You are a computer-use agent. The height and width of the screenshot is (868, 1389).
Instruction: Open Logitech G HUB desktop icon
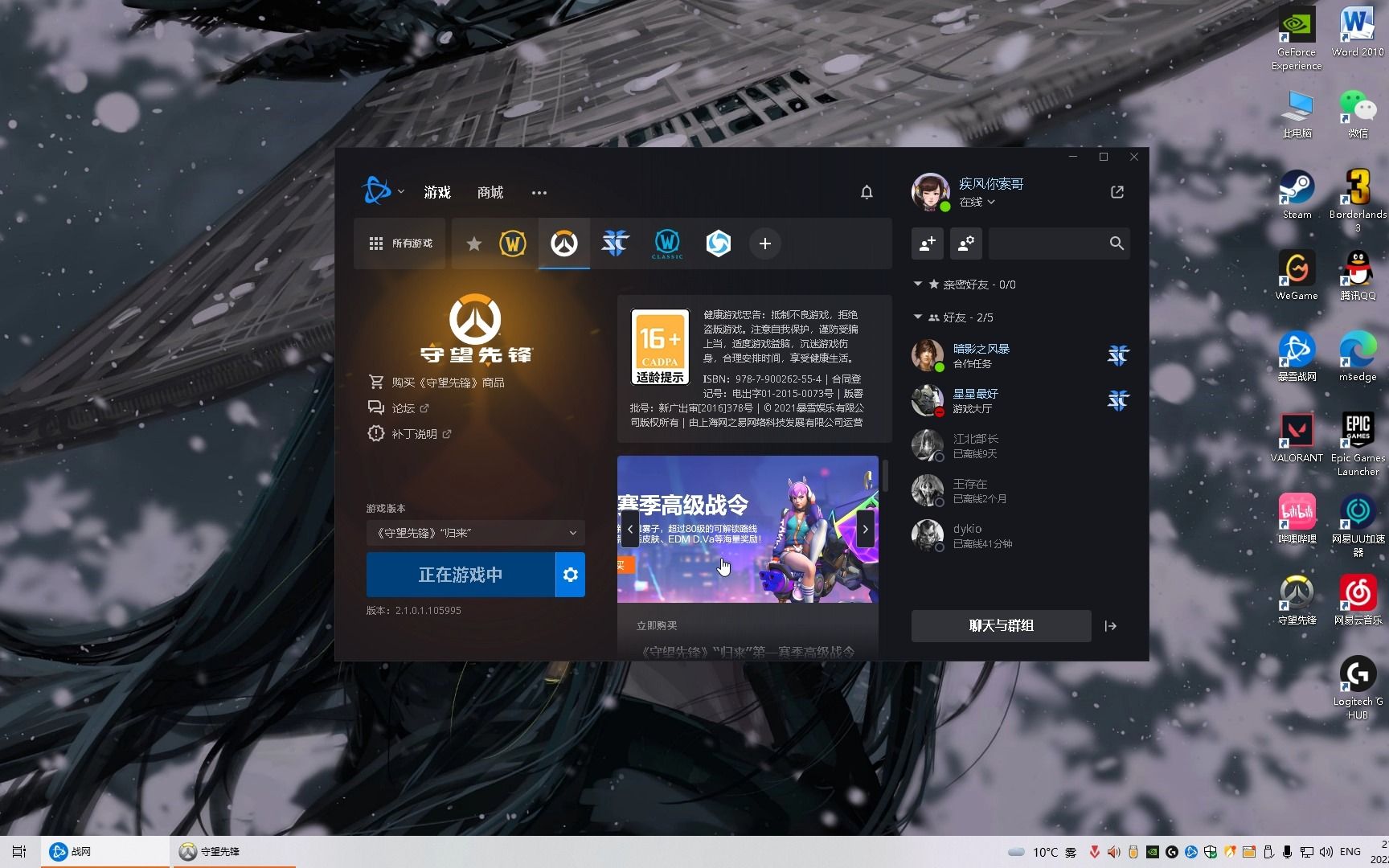[x=1358, y=688]
